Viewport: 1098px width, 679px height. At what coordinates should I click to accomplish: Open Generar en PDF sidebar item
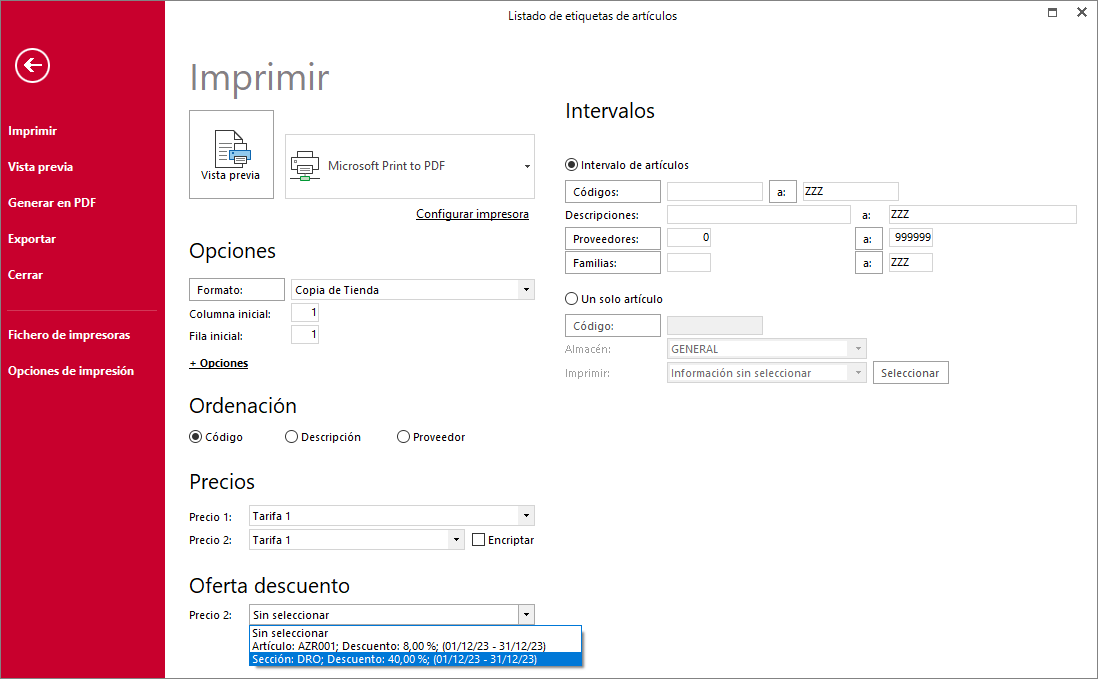pos(52,203)
